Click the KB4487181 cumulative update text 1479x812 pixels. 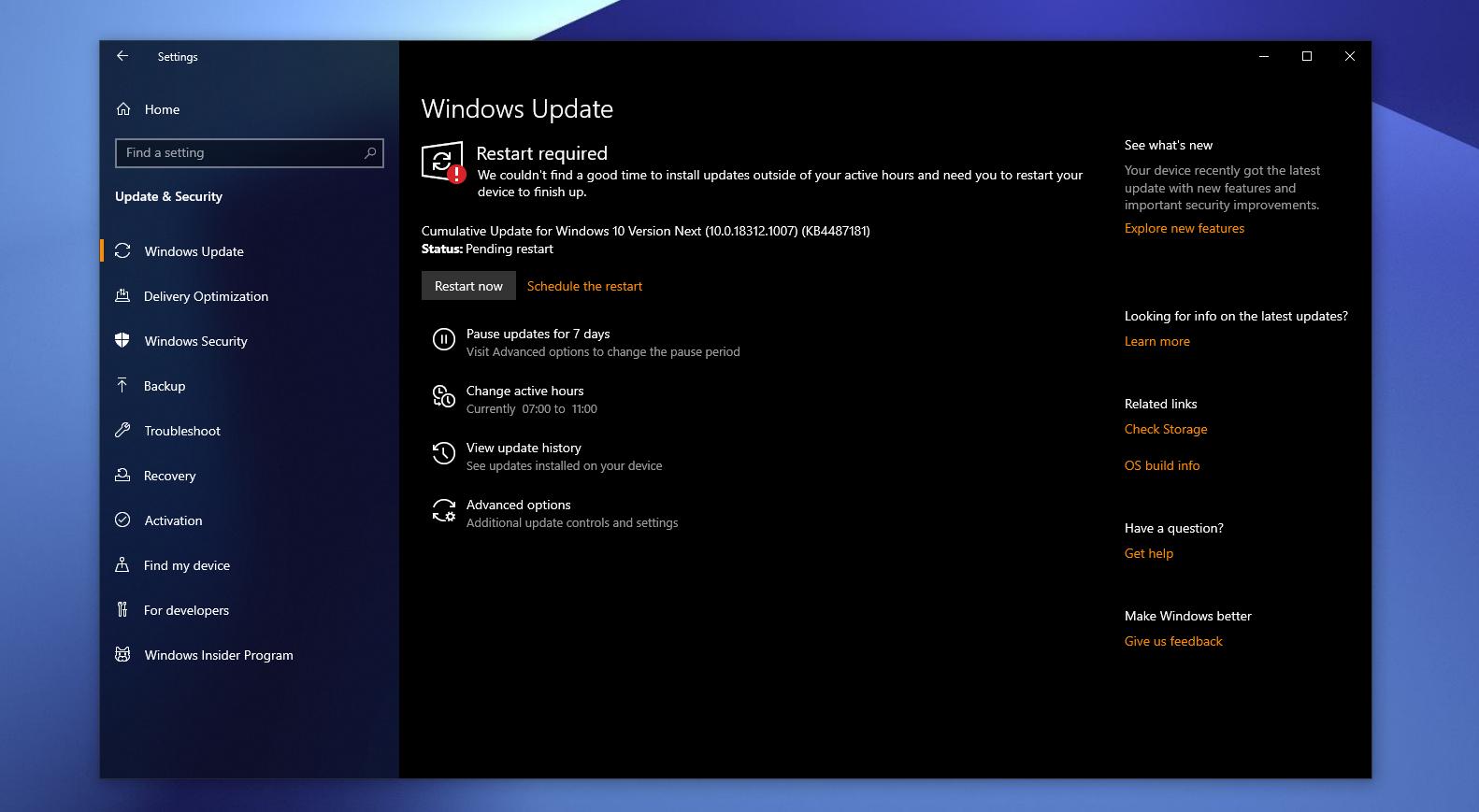point(645,231)
